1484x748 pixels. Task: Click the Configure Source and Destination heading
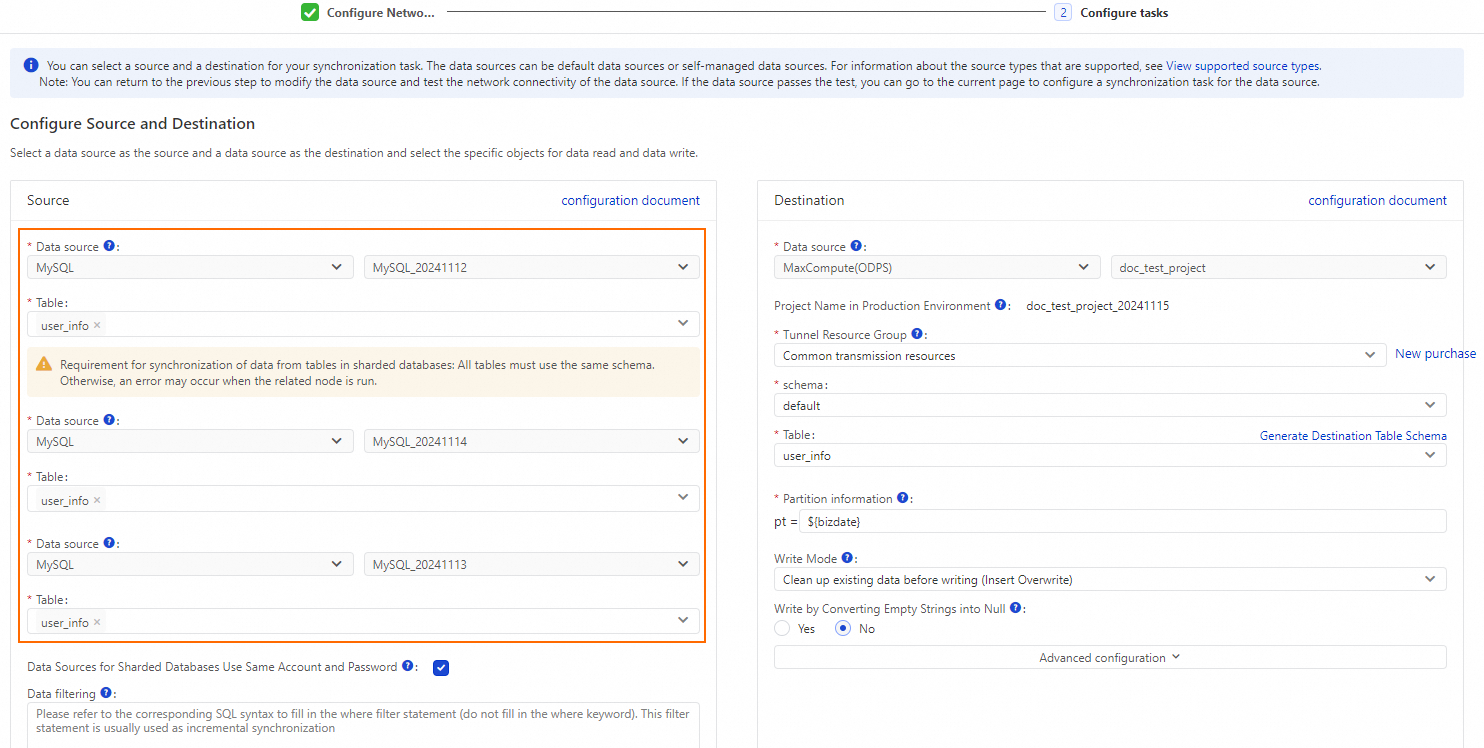pyautogui.click(x=132, y=124)
